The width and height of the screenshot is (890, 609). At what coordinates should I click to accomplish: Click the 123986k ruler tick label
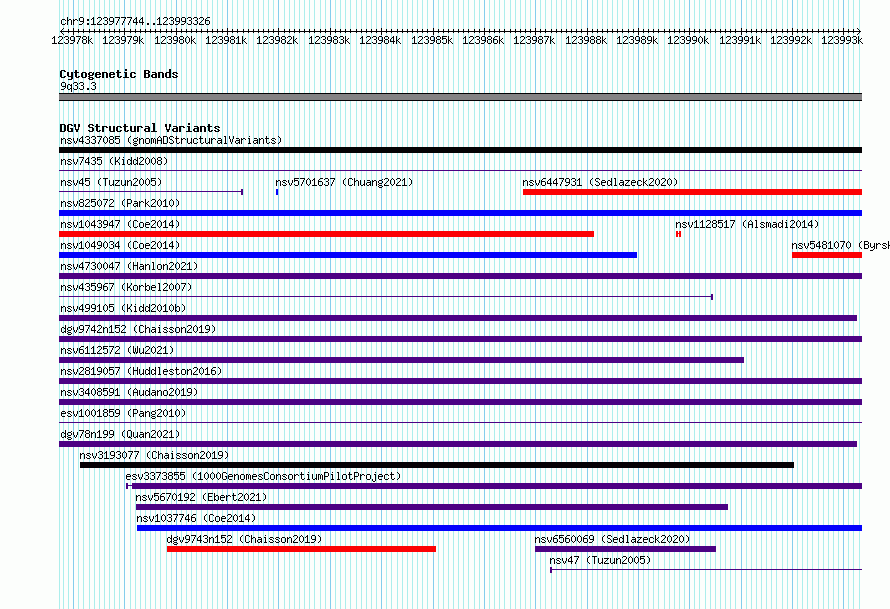tap(483, 40)
